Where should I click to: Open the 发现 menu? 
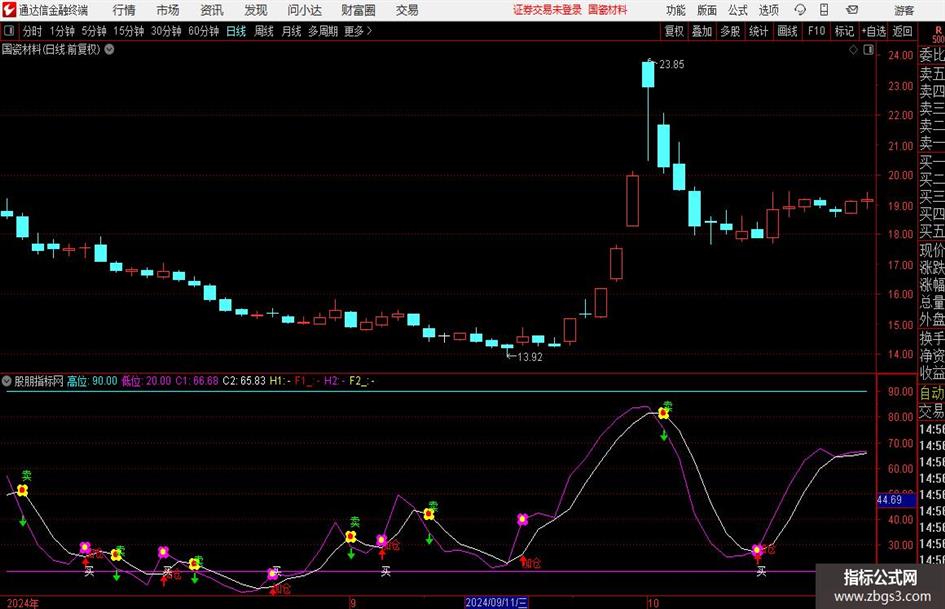pyautogui.click(x=256, y=10)
